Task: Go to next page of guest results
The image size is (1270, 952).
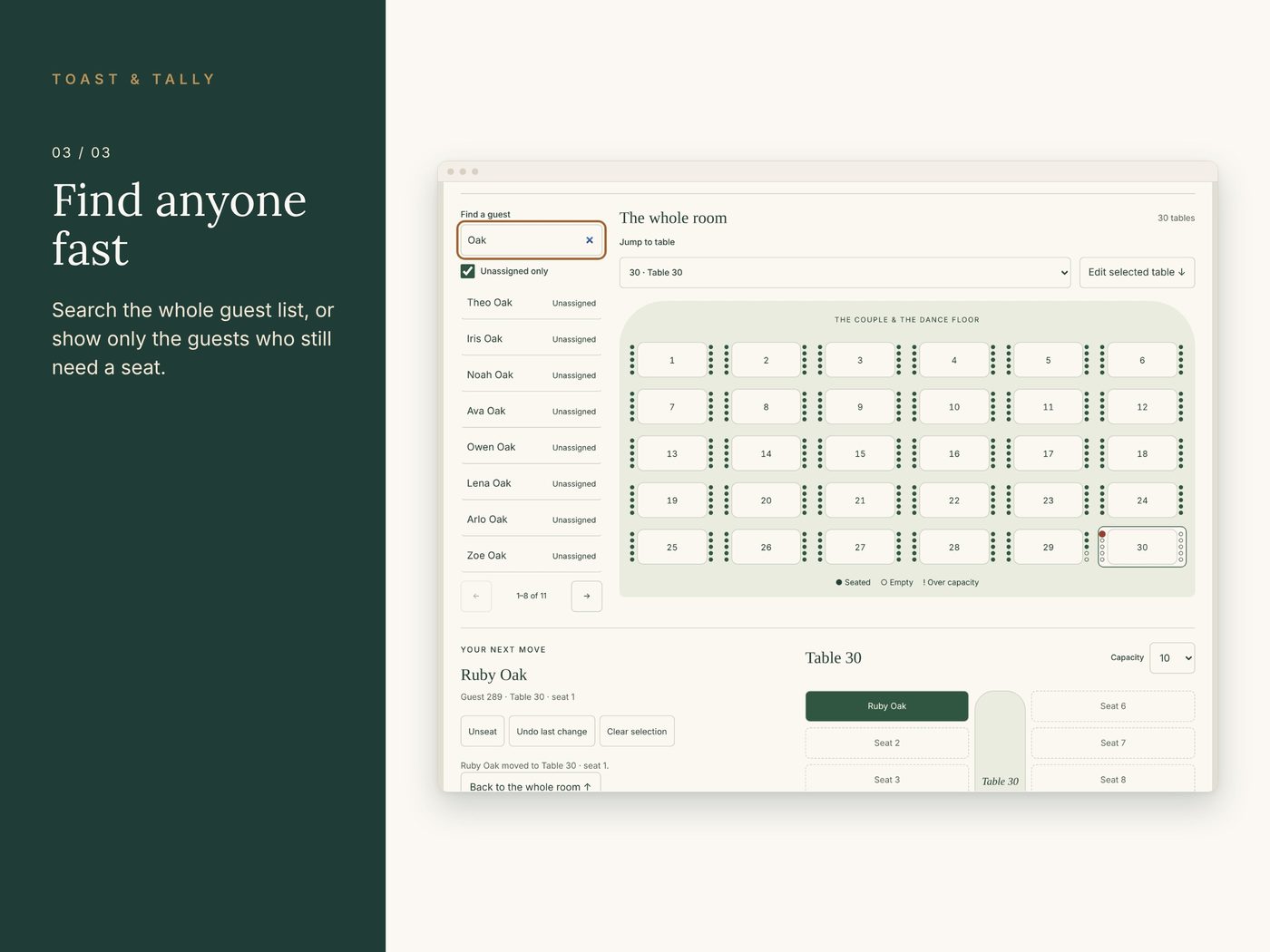Action: coord(587,596)
